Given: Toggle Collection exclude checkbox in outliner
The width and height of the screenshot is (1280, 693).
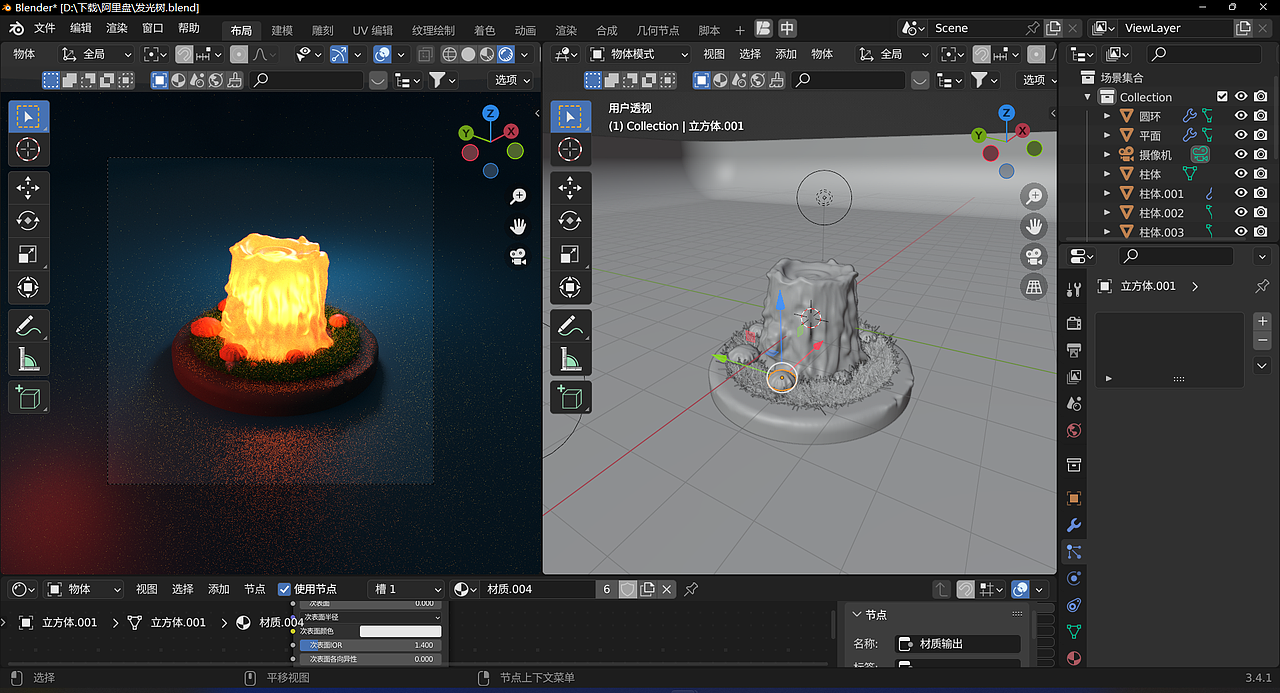Looking at the screenshot, I should [1222, 97].
